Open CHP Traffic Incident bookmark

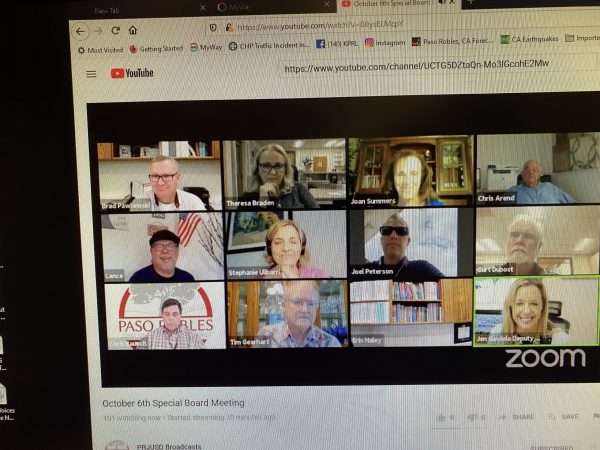[268, 45]
